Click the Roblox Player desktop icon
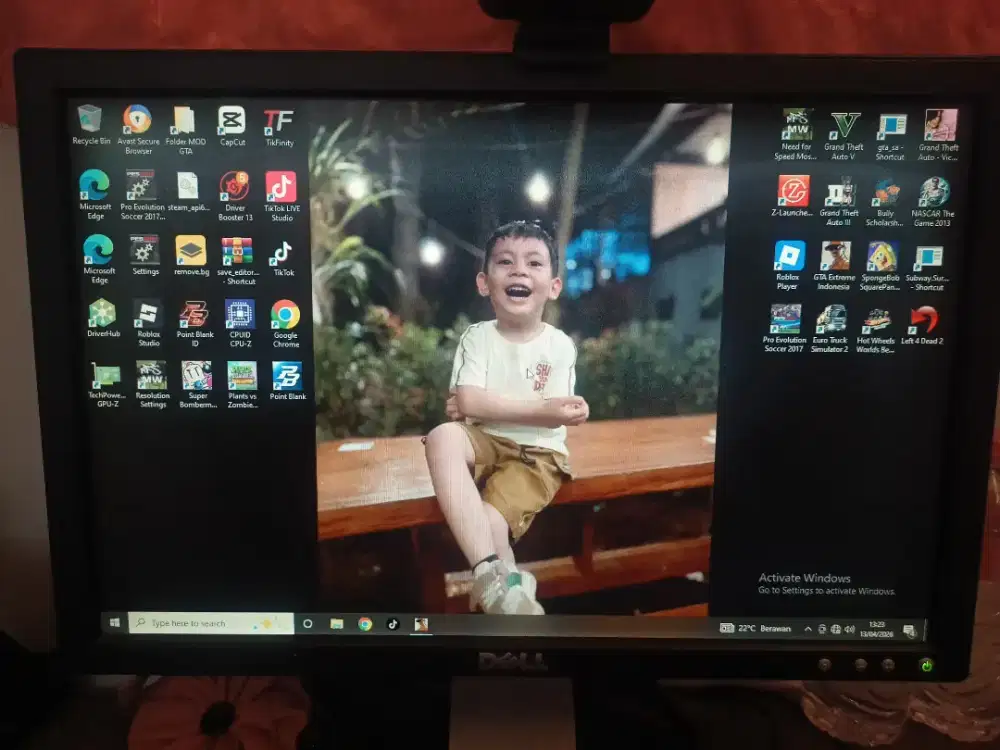This screenshot has width=1000, height=750. 789,257
